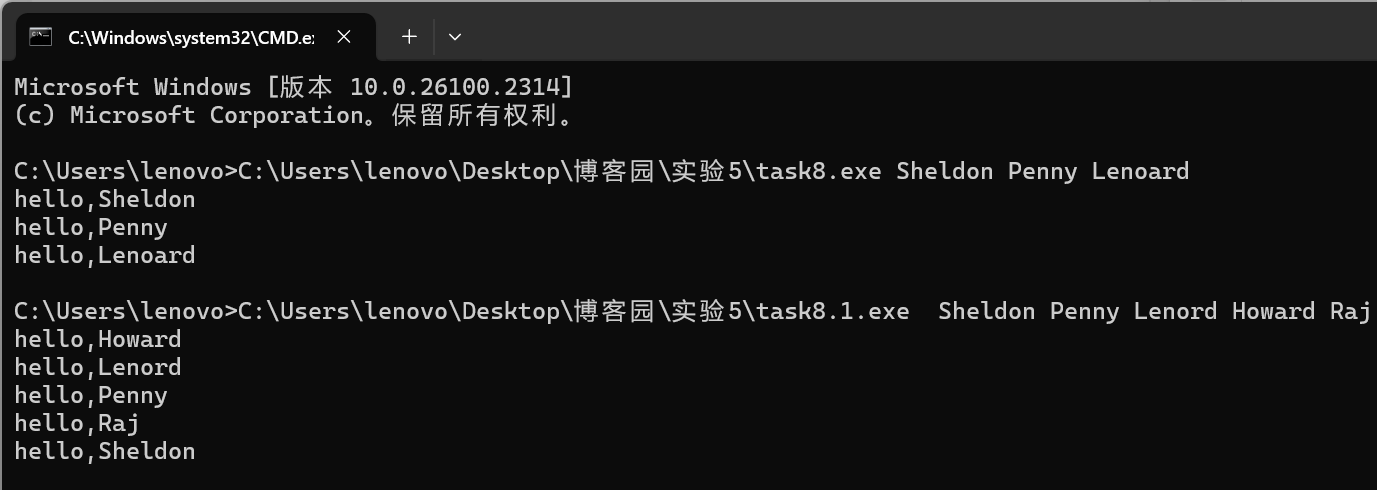Open a new tab with the plus icon
The width and height of the screenshot is (1377, 490).
(409, 37)
